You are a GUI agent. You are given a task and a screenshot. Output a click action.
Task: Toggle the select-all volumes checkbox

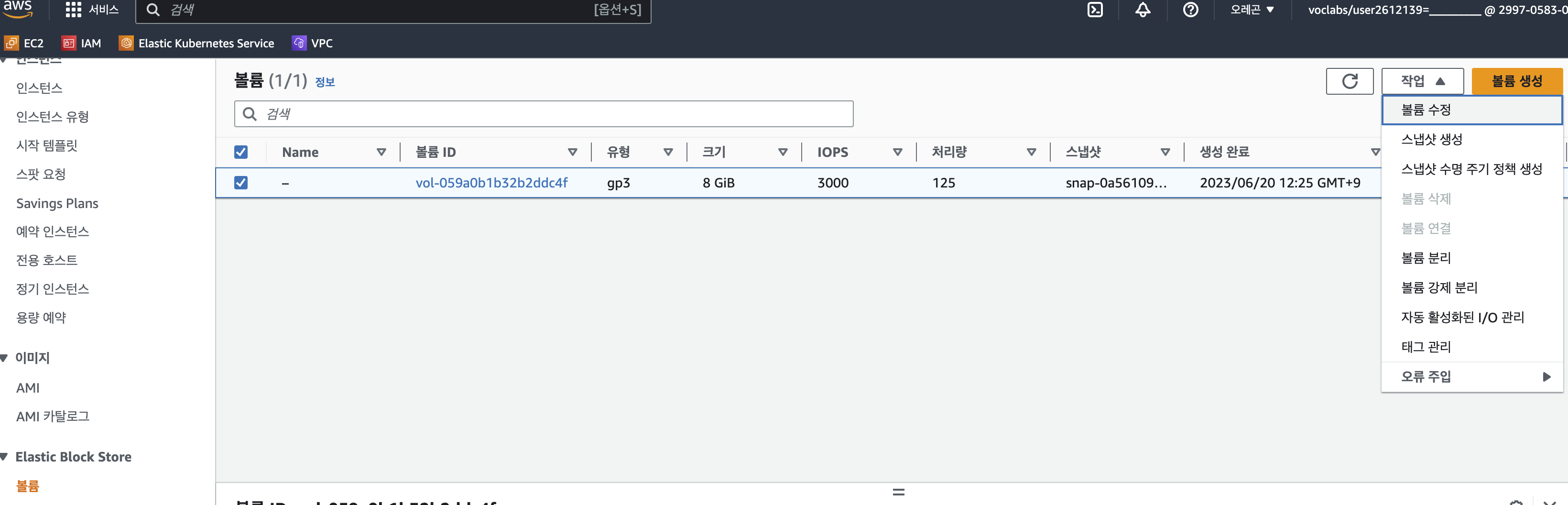[241, 152]
